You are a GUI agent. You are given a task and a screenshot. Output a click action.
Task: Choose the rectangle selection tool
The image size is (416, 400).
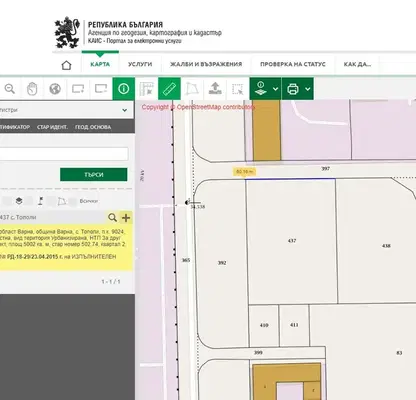click(x=238, y=89)
